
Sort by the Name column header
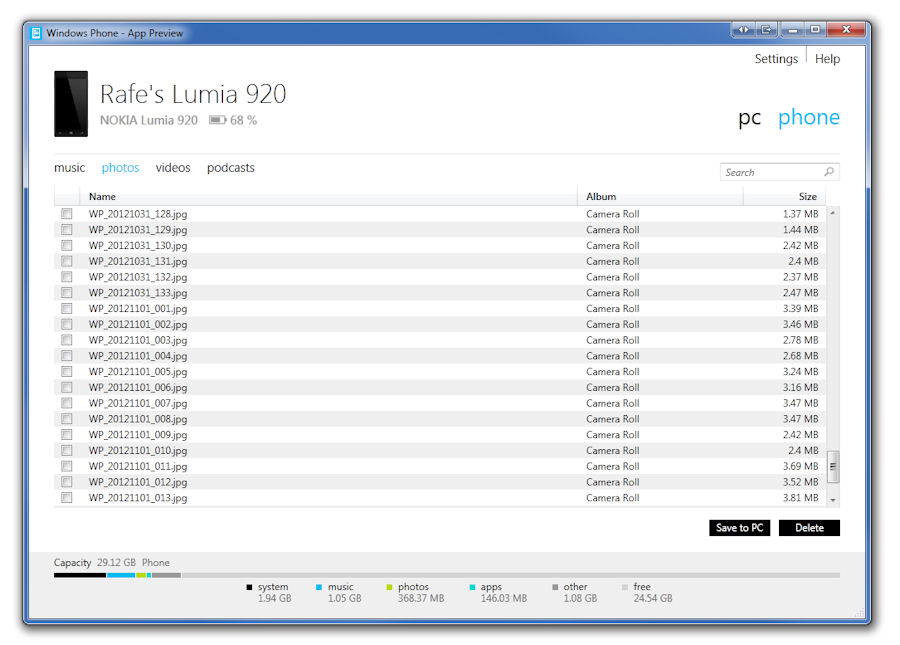tap(328, 196)
